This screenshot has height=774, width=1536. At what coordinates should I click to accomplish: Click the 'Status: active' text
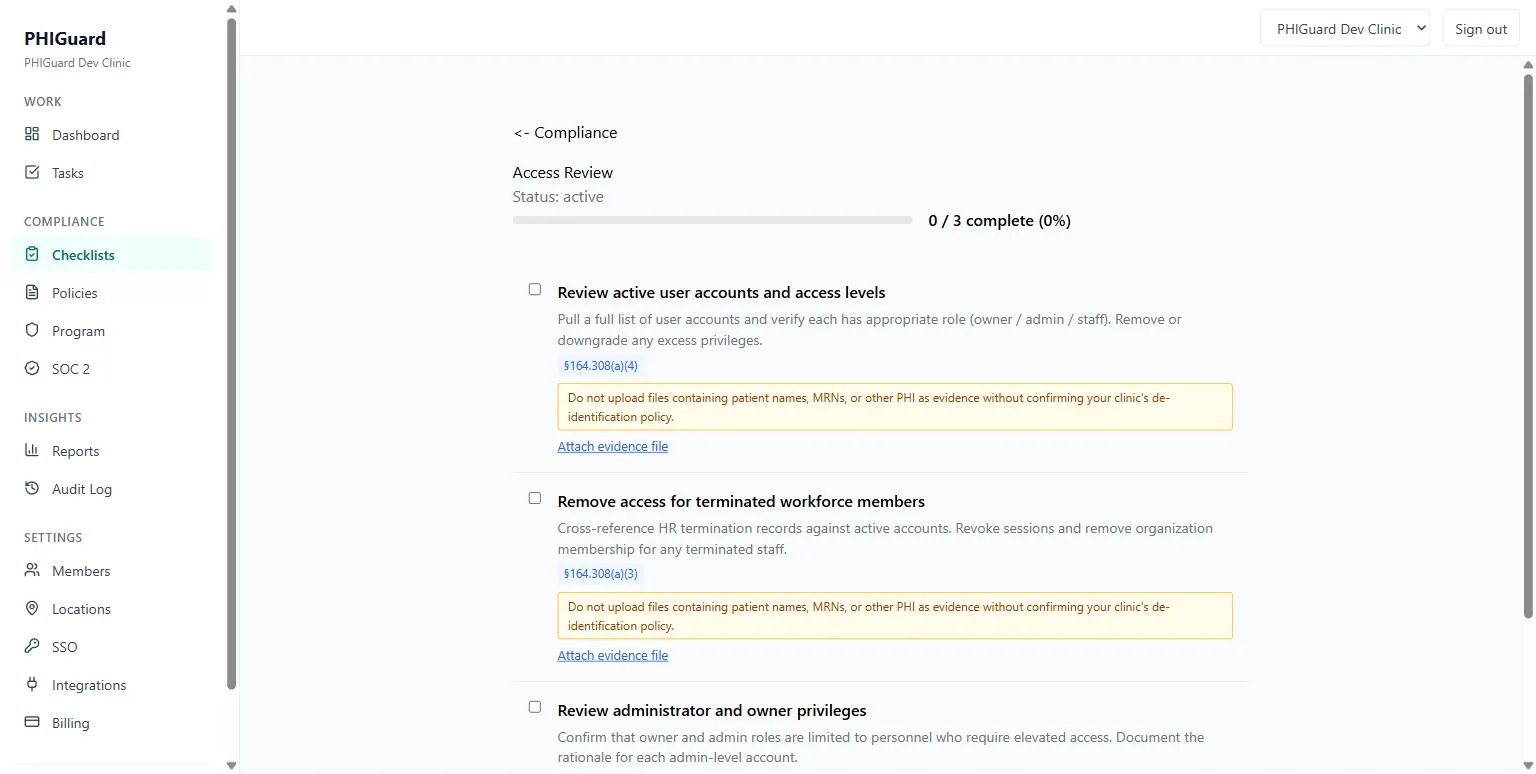pos(558,197)
